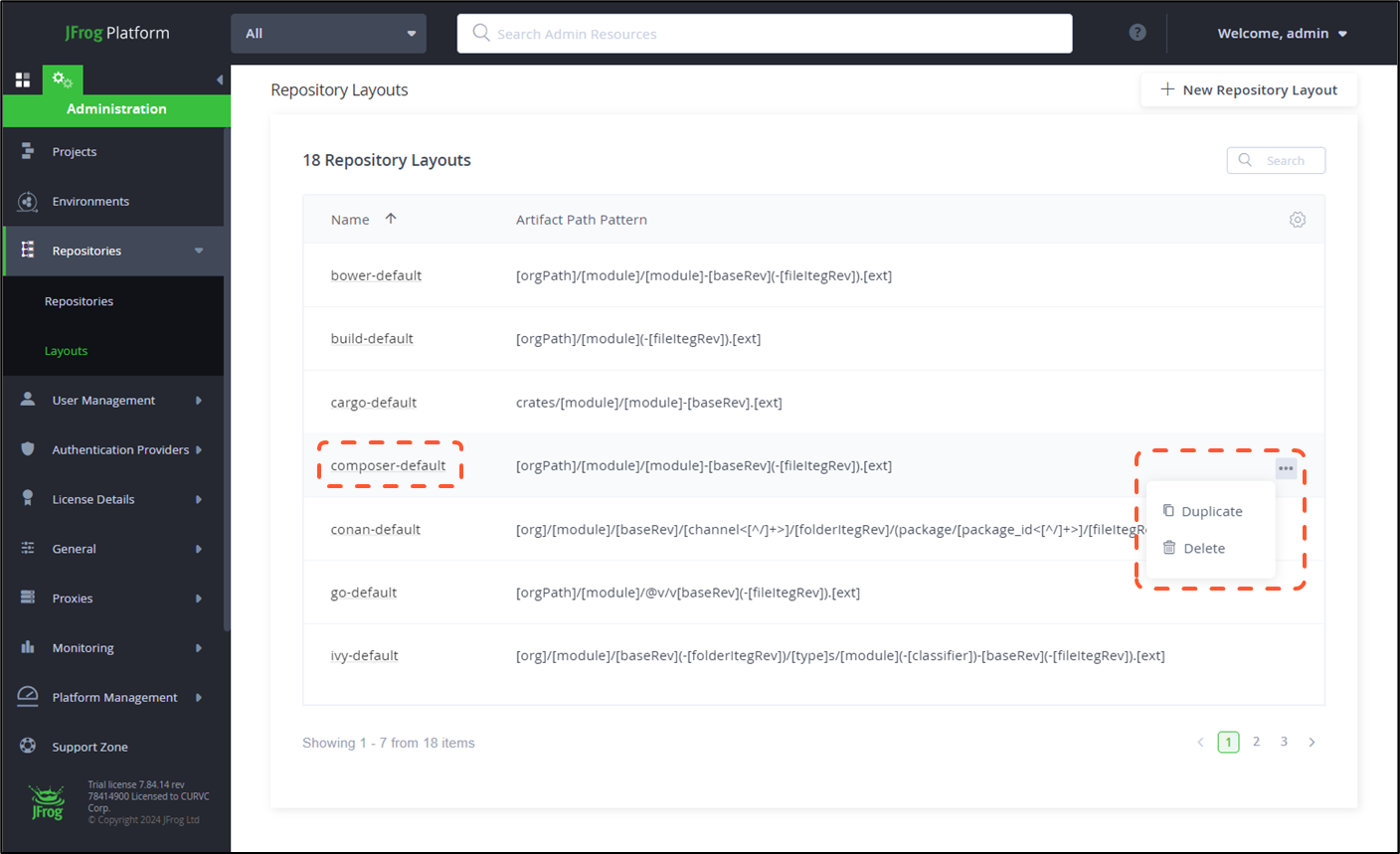The width and height of the screenshot is (1400, 854).
Task: Expand the Proxies submenu arrow
Action: [x=199, y=598]
